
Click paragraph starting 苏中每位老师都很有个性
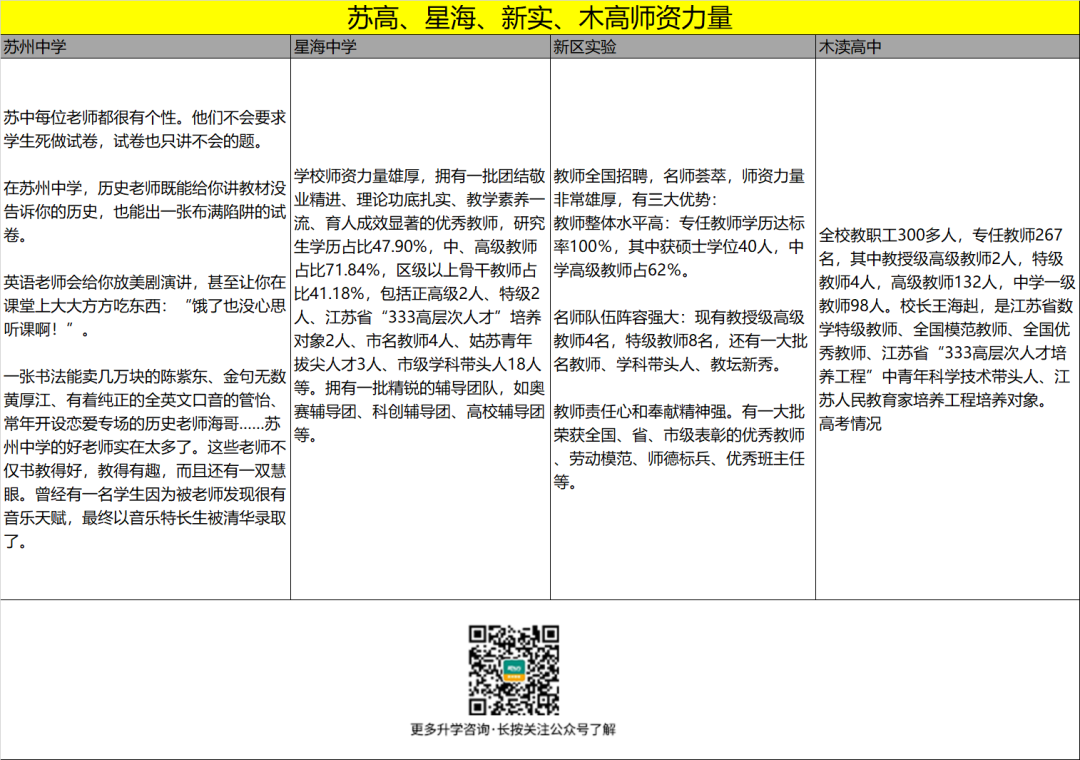[144, 129]
